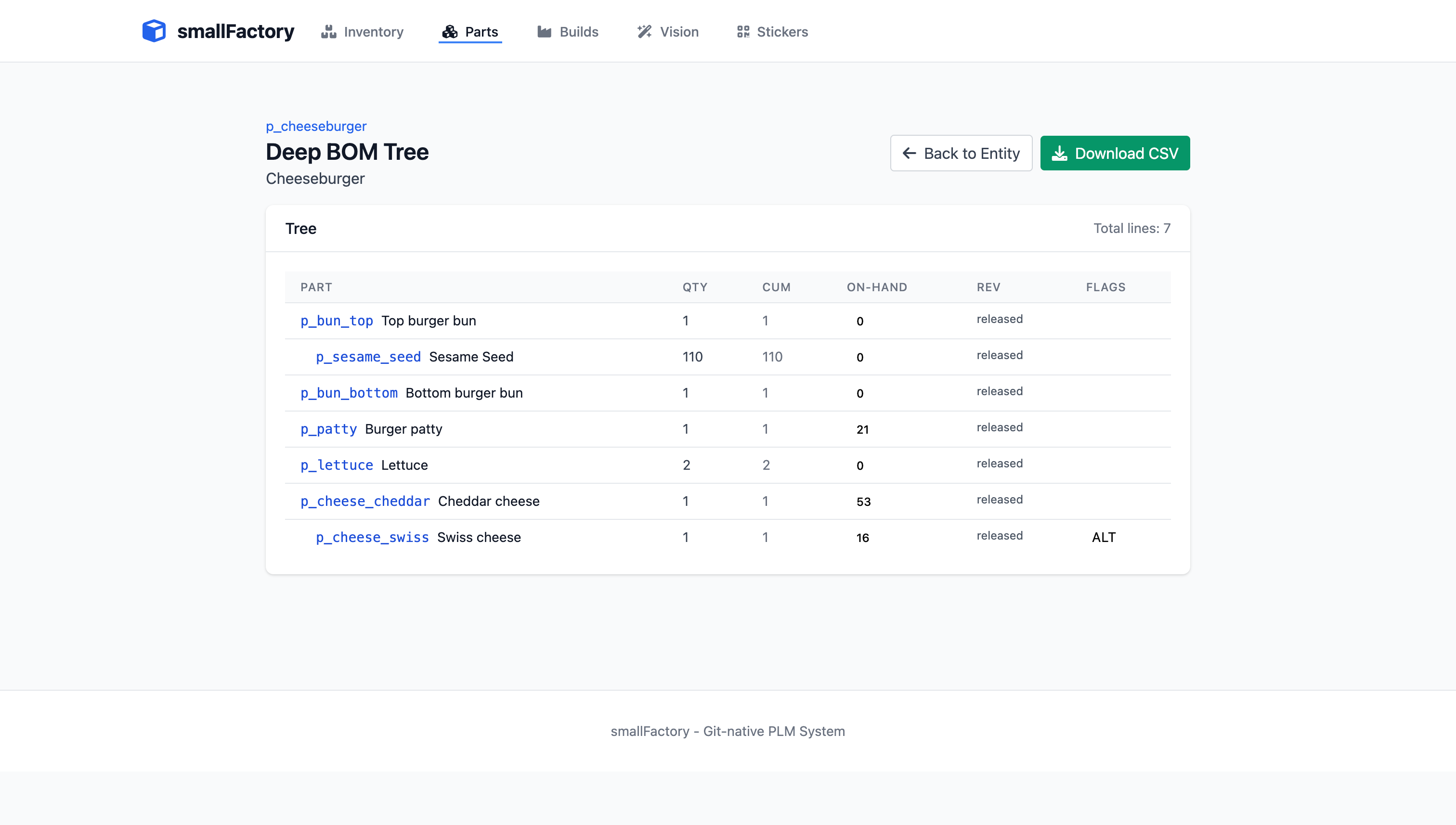Click the Vision magic wand icon
Image resolution: width=1456 pixels, height=825 pixels.
[644, 32]
